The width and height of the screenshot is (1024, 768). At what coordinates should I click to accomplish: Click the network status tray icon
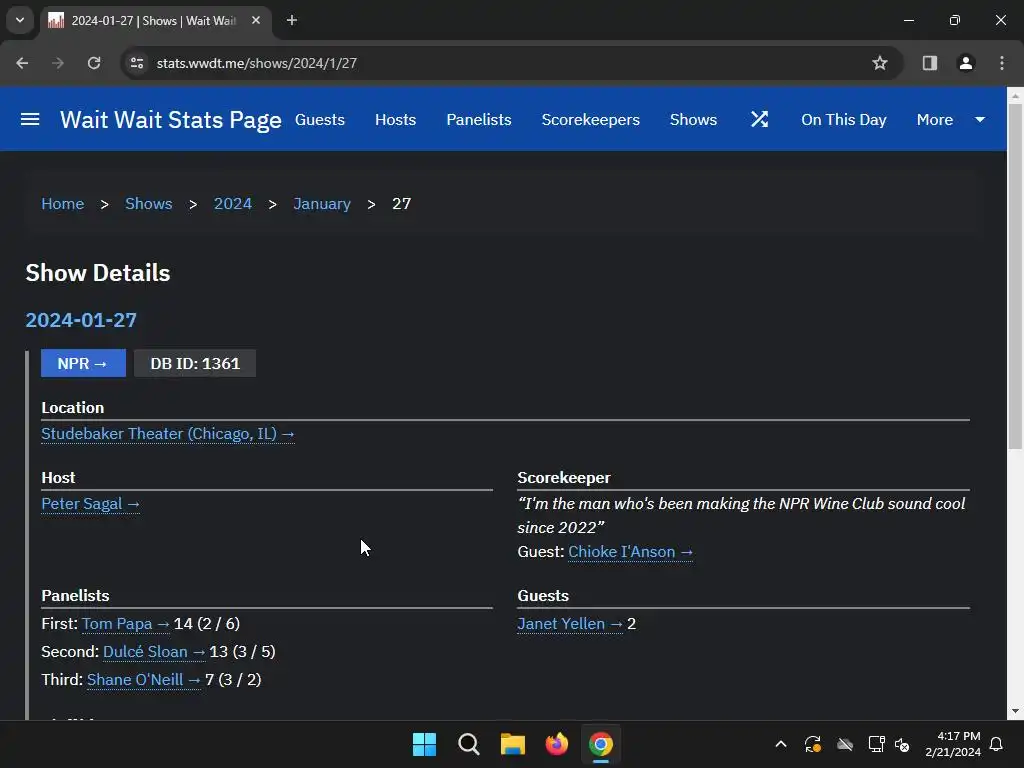pyautogui.click(x=876, y=744)
